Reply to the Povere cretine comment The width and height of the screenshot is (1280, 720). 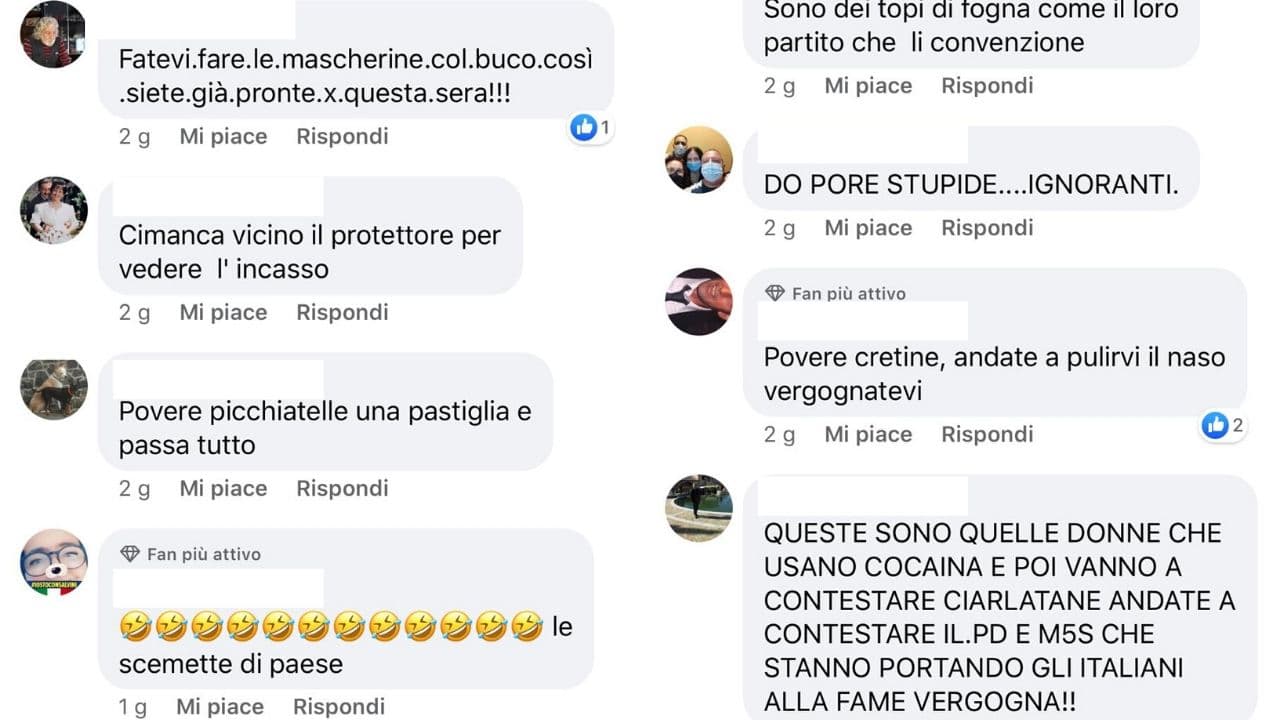(987, 434)
